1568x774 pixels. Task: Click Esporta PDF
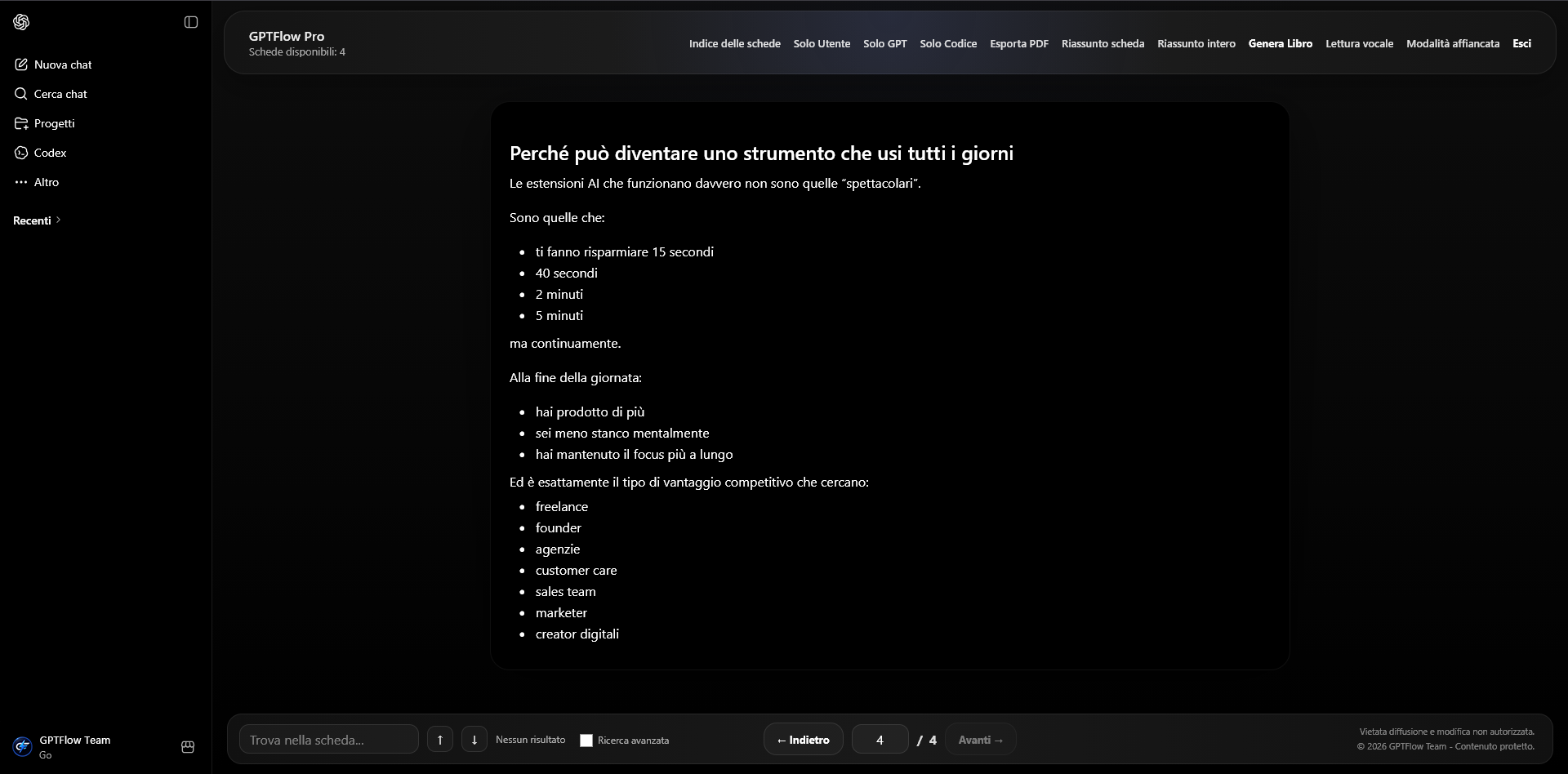[1019, 43]
